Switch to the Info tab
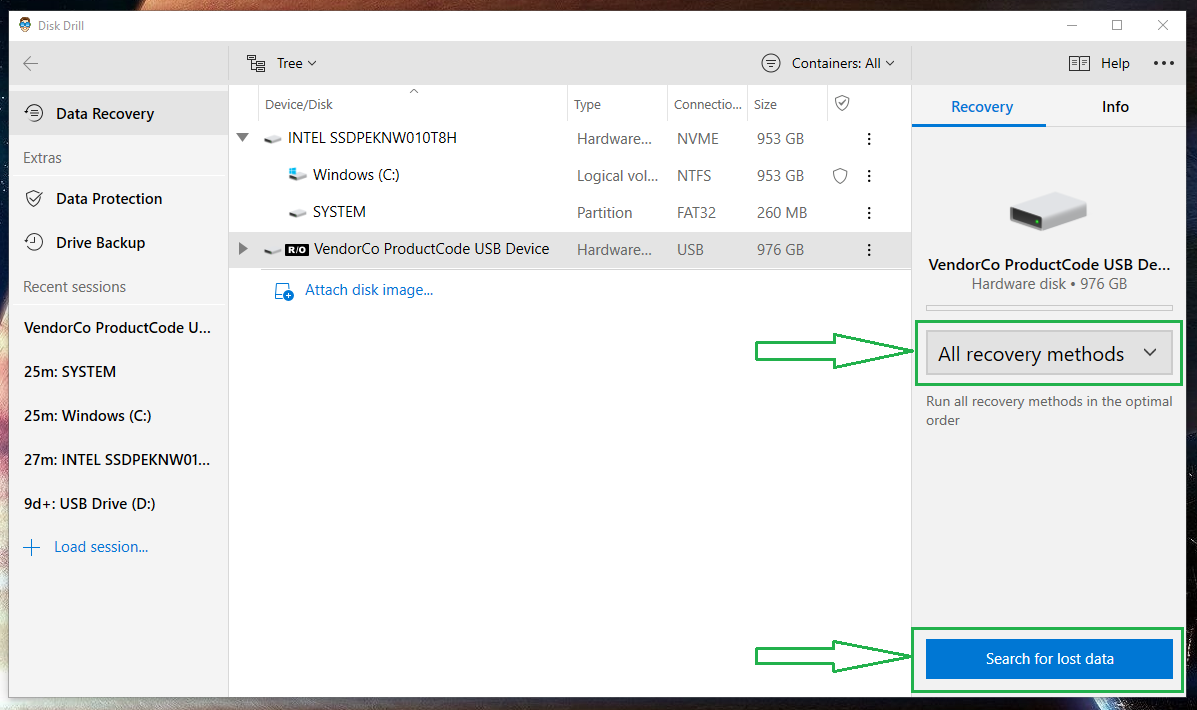1197x710 pixels. click(1115, 107)
